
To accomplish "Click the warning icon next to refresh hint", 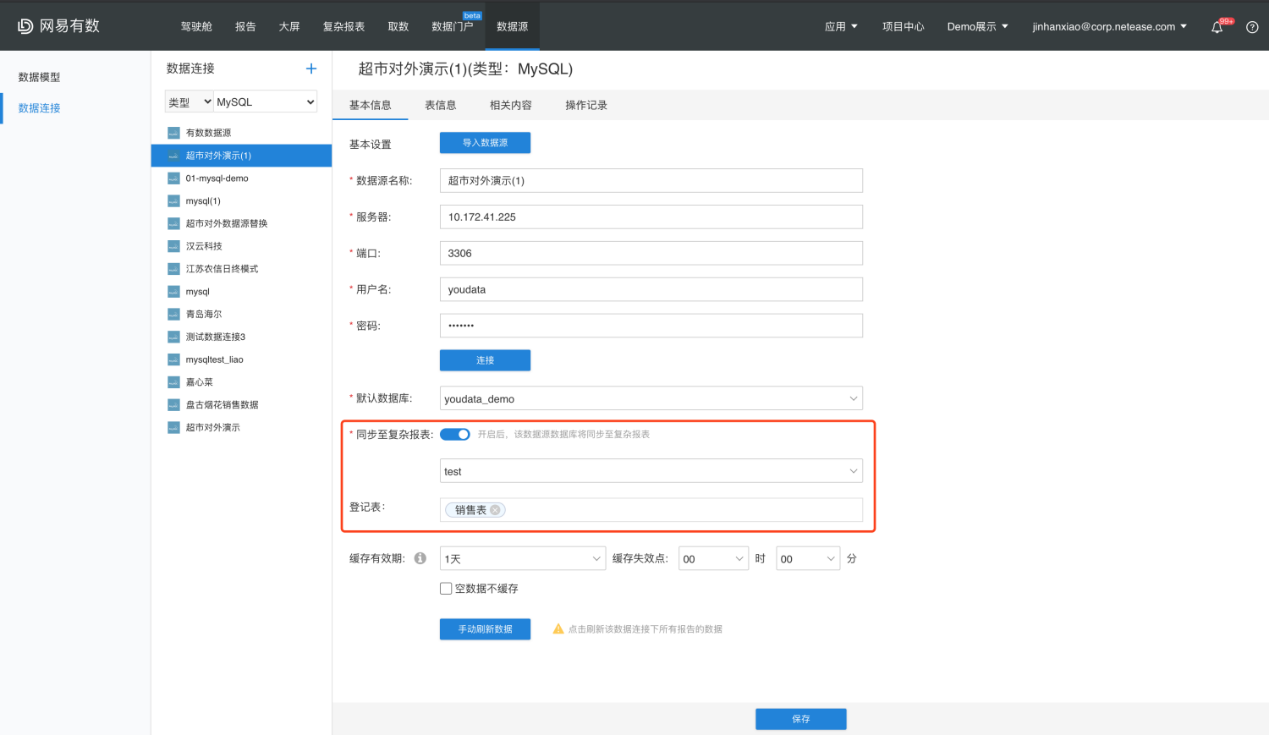I will click(x=558, y=629).
